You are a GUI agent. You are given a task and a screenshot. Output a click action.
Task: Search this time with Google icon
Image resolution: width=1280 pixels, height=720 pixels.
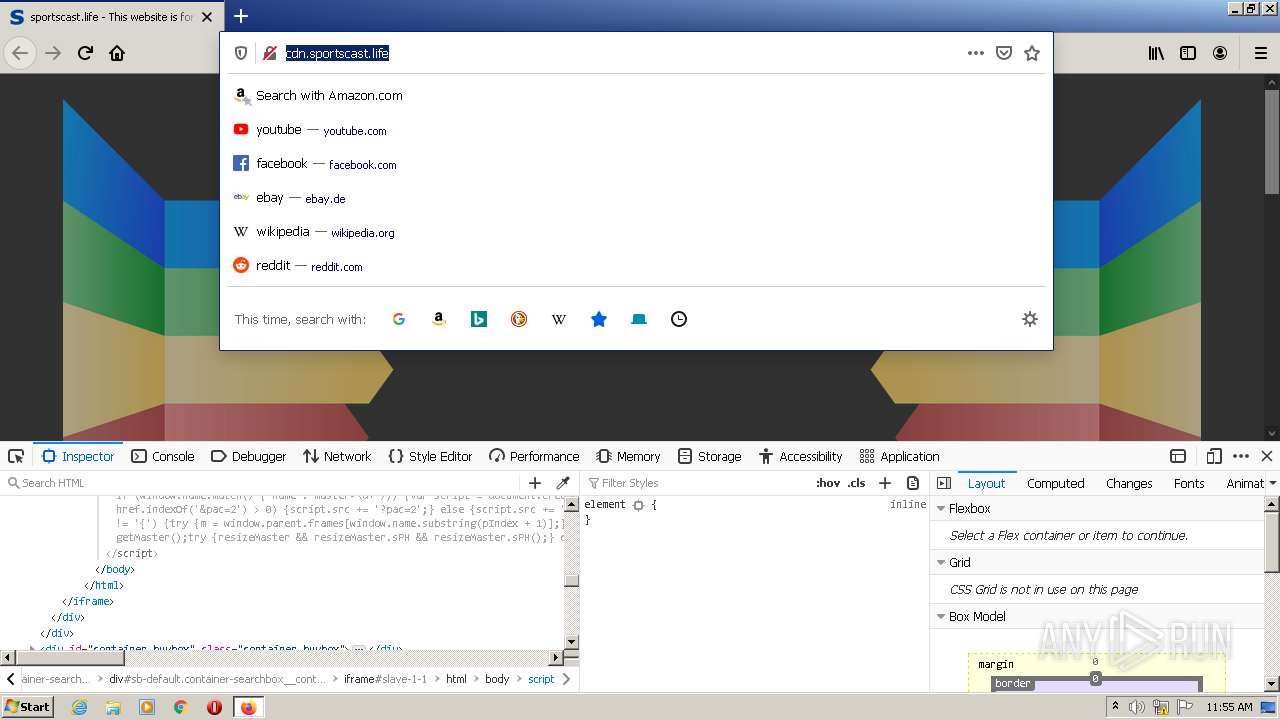pyautogui.click(x=399, y=319)
